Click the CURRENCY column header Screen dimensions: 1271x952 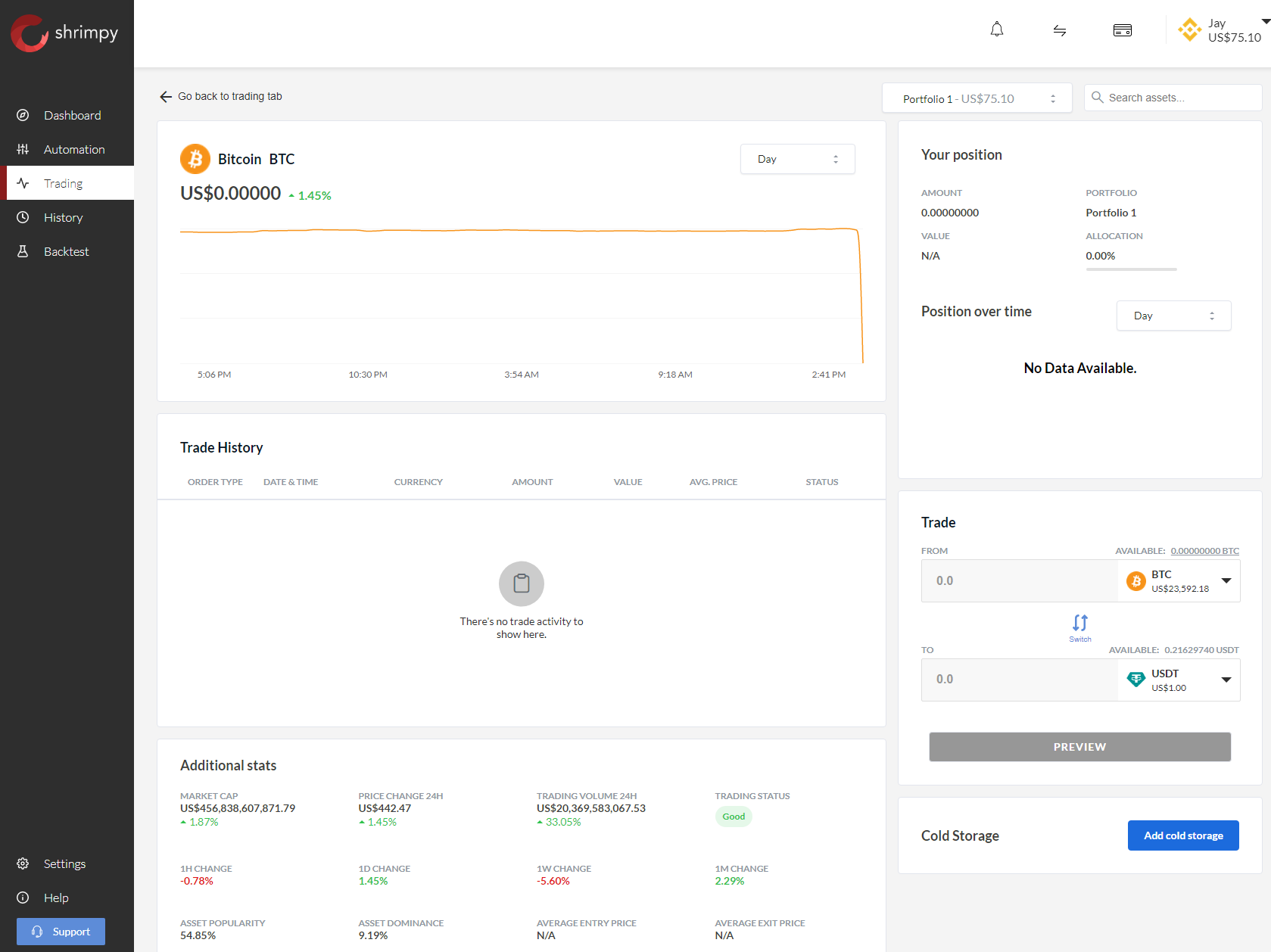click(419, 482)
